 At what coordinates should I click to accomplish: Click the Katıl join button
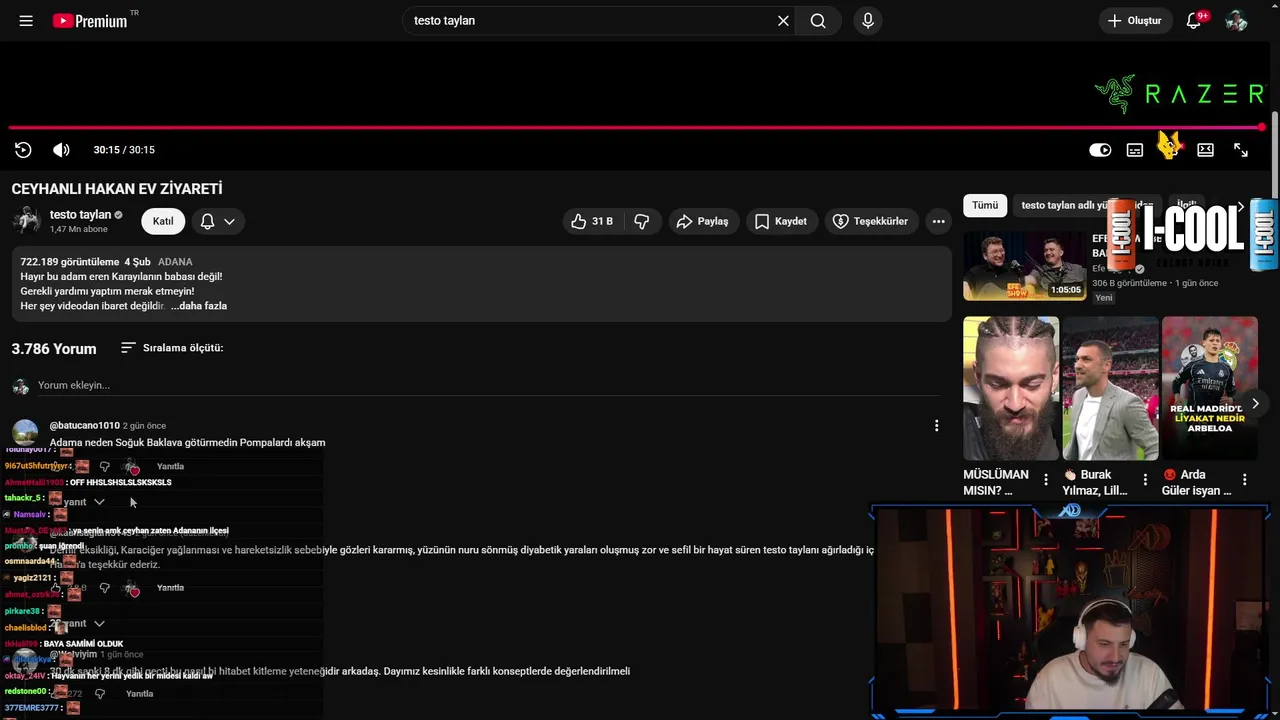pos(163,221)
